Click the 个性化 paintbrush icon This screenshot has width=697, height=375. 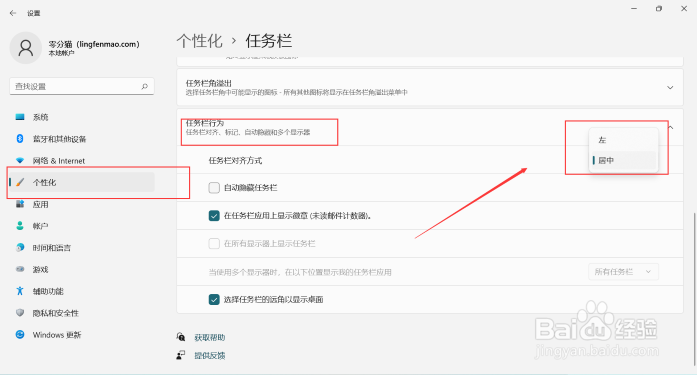[20, 182]
